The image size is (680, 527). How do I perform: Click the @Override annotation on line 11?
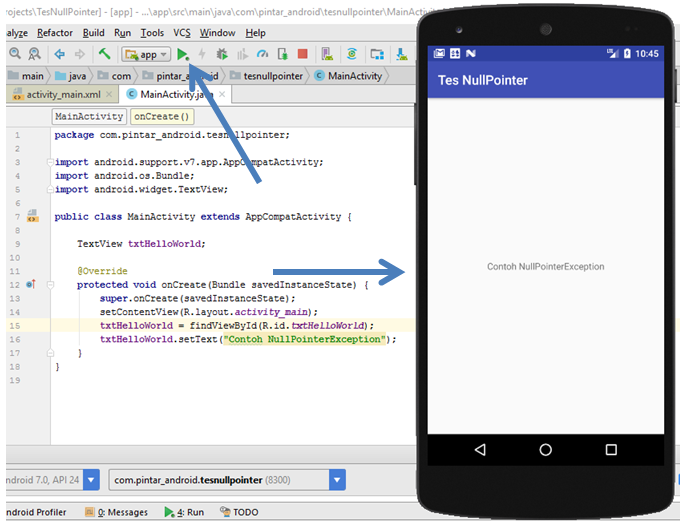(x=102, y=271)
